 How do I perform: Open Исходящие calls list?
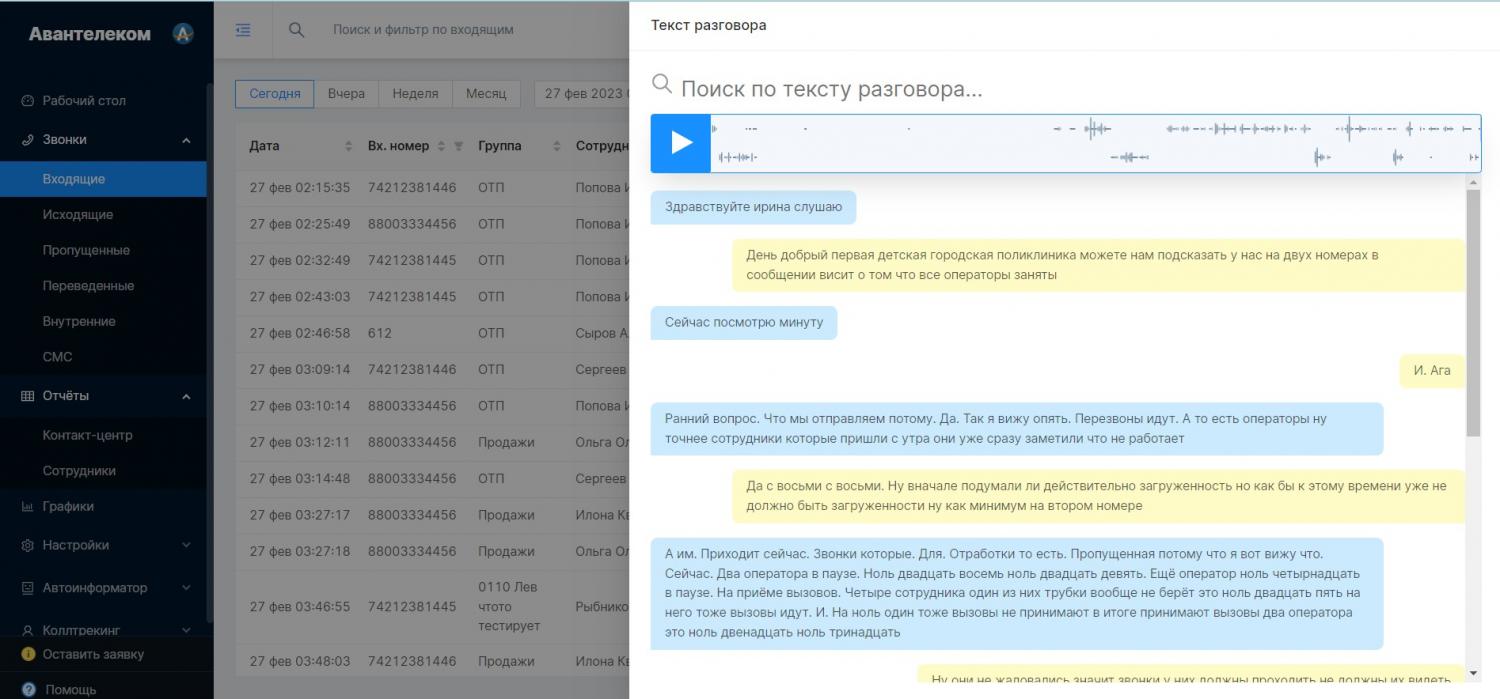(78, 215)
